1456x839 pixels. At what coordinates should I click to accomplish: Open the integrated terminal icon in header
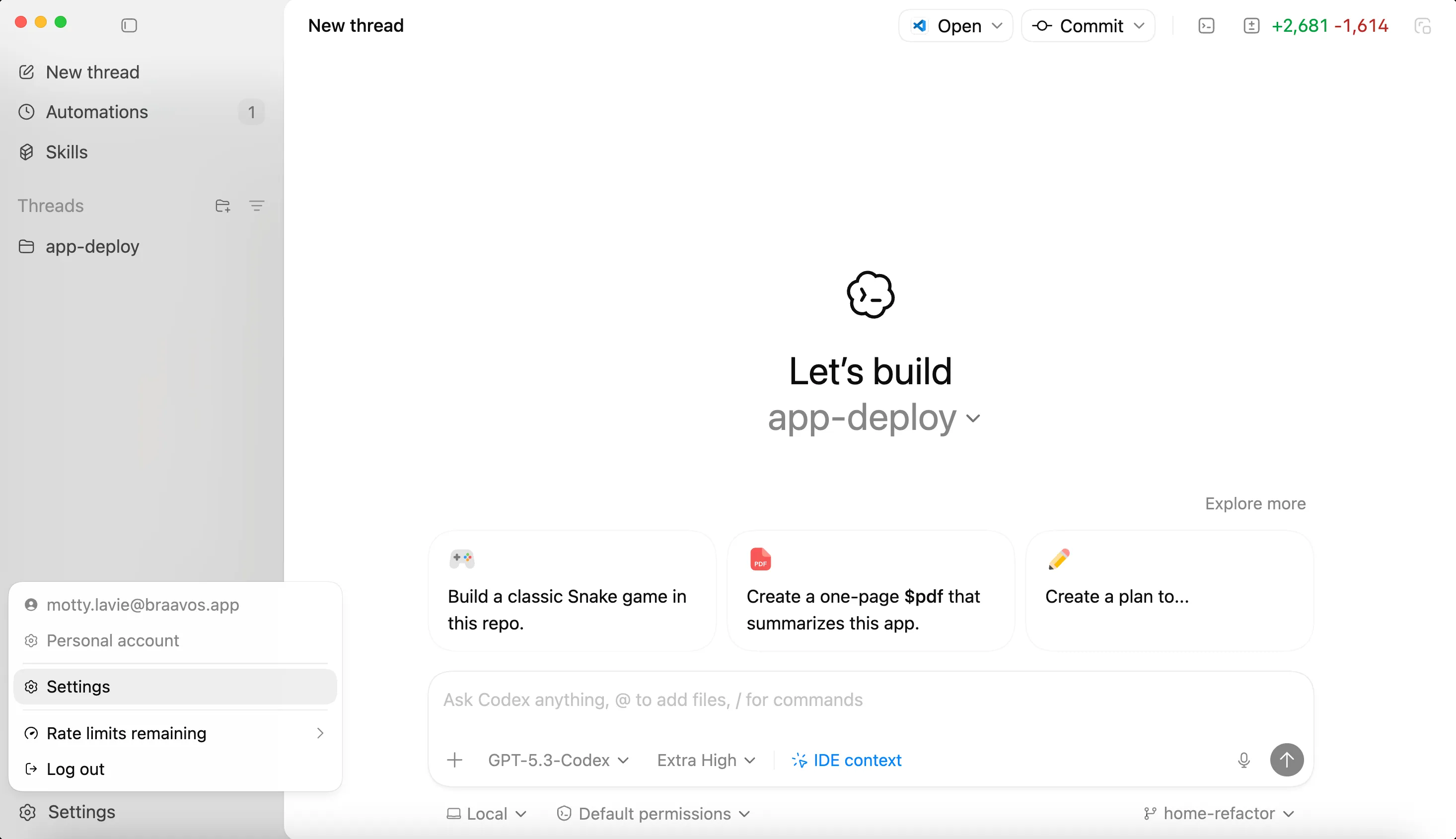pyautogui.click(x=1206, y=25)
